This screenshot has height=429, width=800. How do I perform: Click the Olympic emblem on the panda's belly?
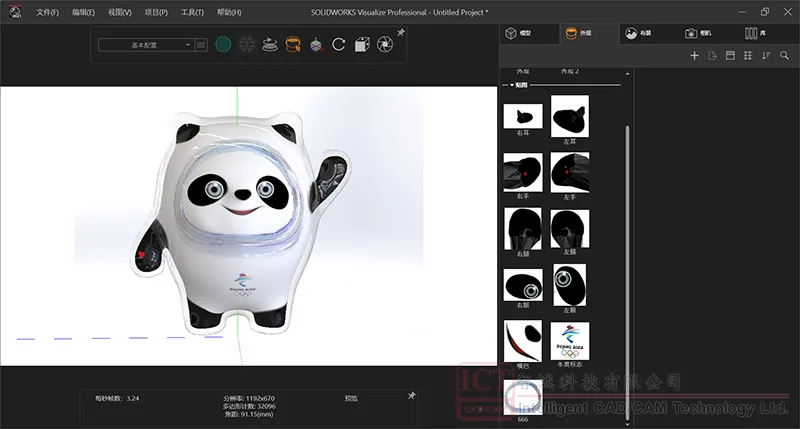click(x=242, y=285)
